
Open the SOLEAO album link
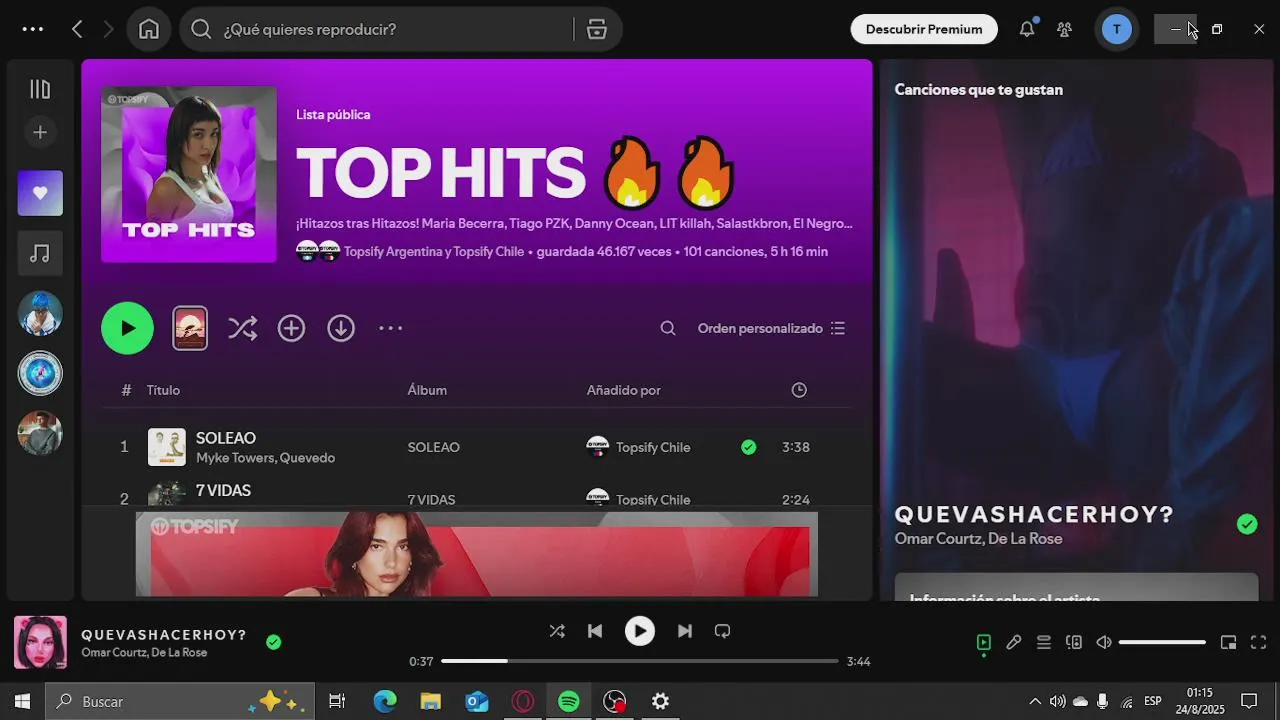click(433, 447)
